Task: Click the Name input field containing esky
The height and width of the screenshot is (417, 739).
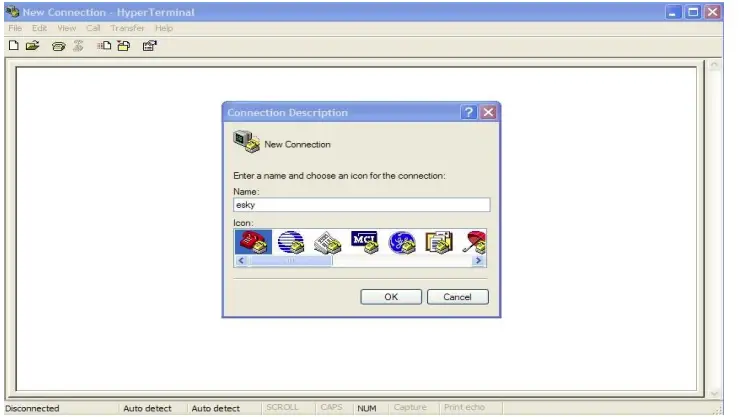Action: [x=361, y=204]
